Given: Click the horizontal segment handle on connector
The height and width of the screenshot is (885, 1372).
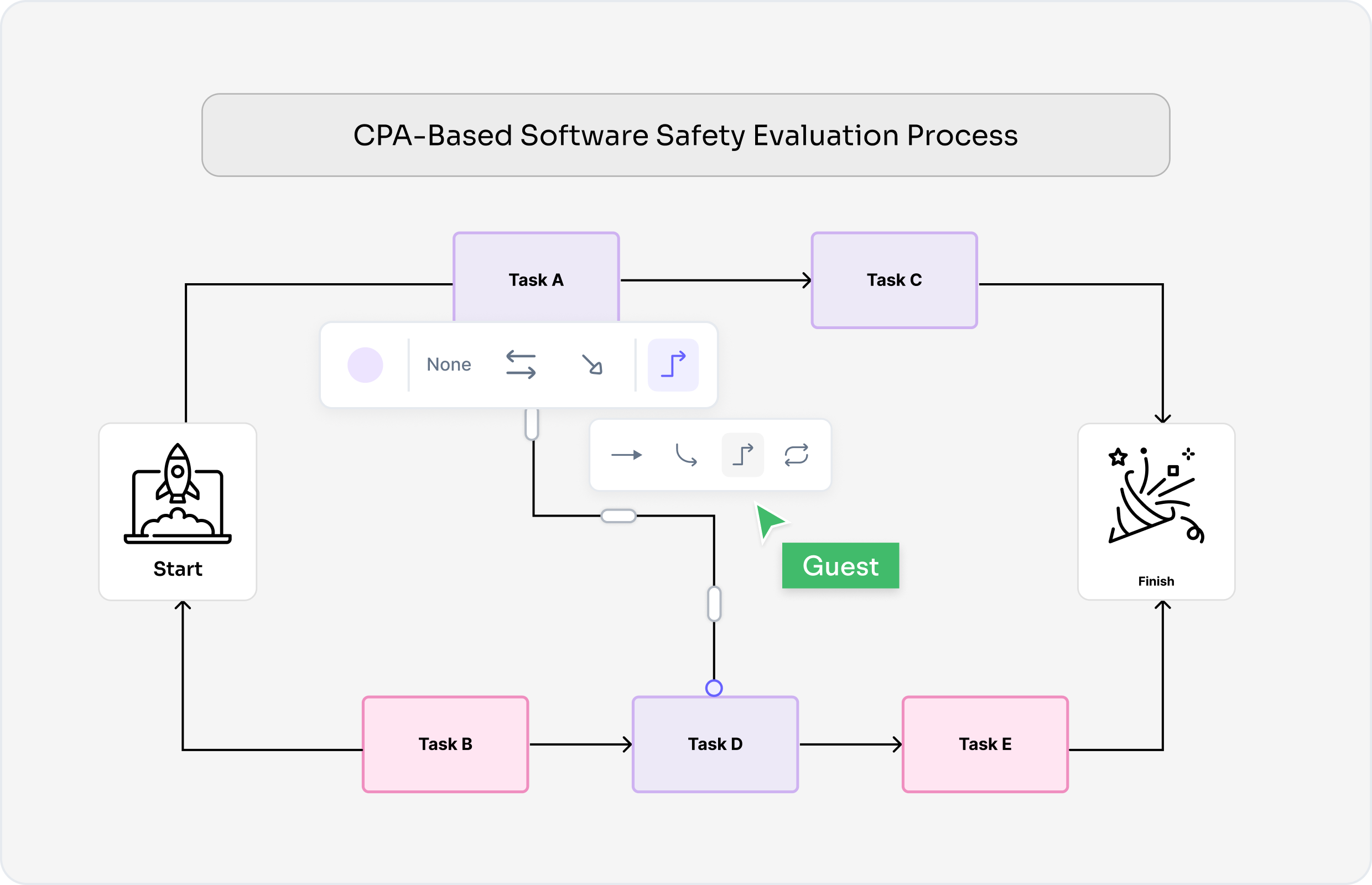Looking at the screenshot, I should click(619, 516).
